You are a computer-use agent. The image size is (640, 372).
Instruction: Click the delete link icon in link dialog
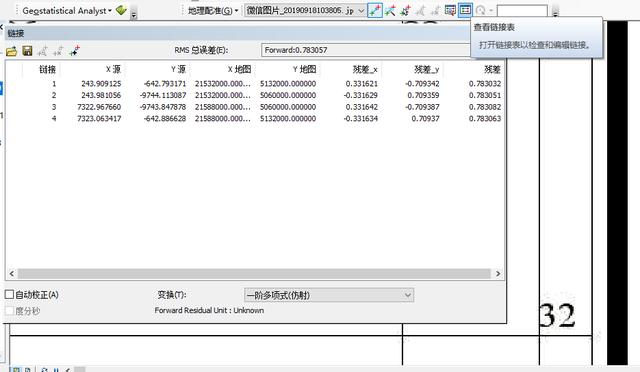[58, 51]
